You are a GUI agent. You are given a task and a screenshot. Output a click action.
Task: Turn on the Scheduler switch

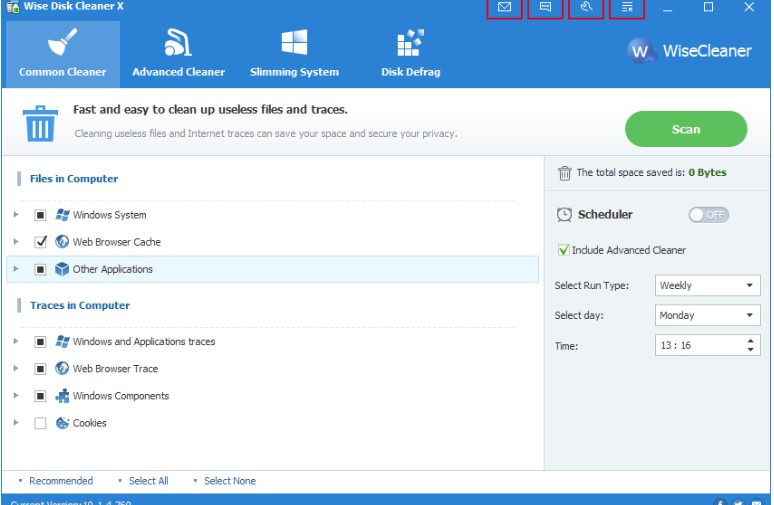tap(708, 215)
